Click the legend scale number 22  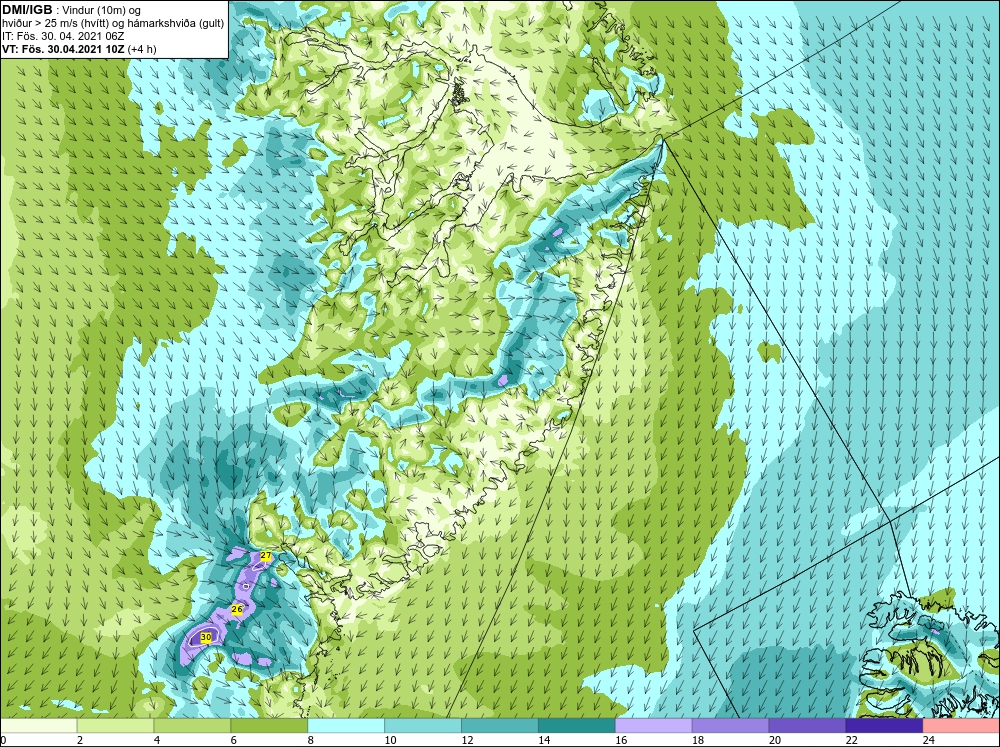coord(851,740)
